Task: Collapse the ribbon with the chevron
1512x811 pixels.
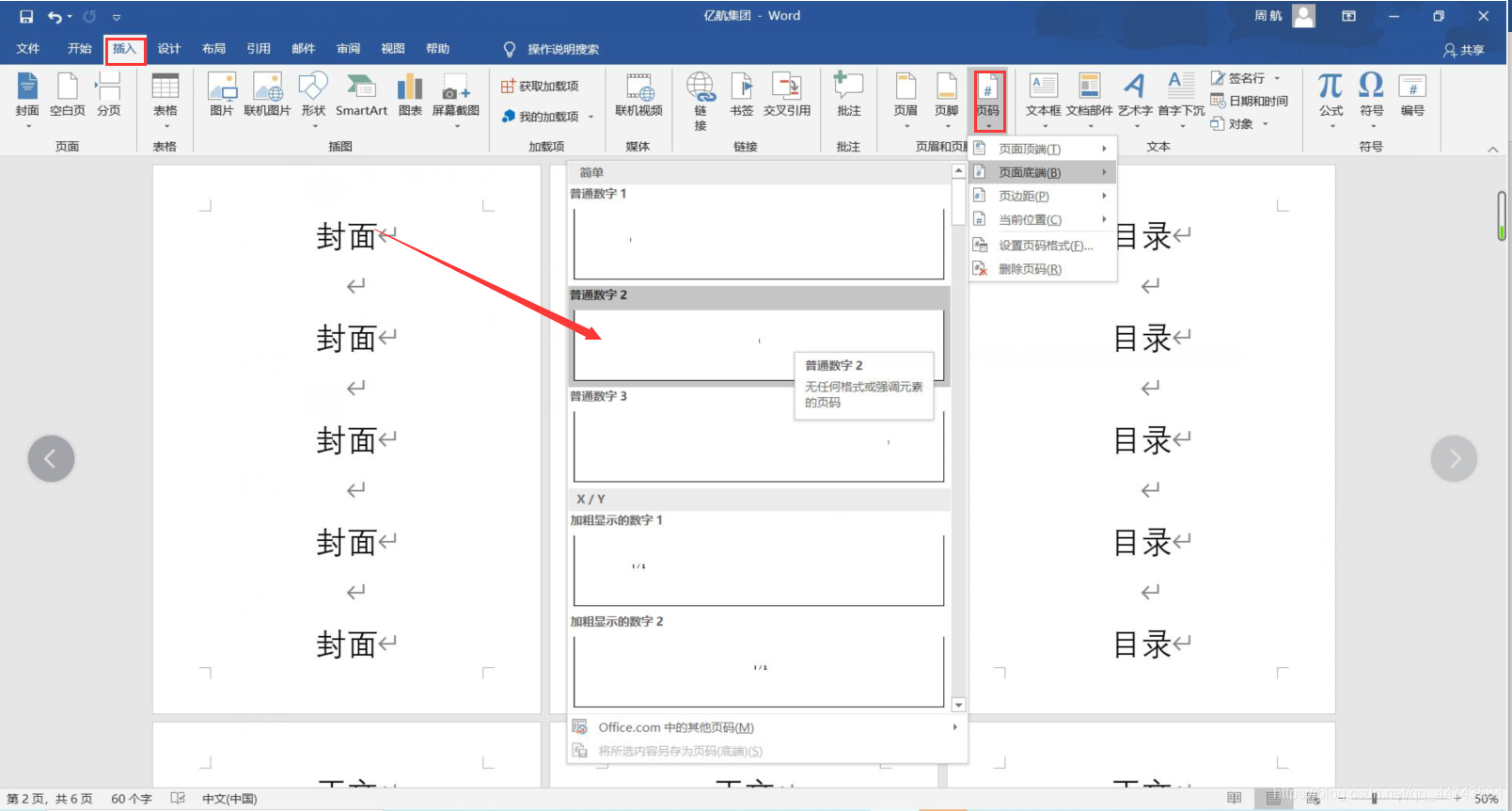Action: [1492, 149]
